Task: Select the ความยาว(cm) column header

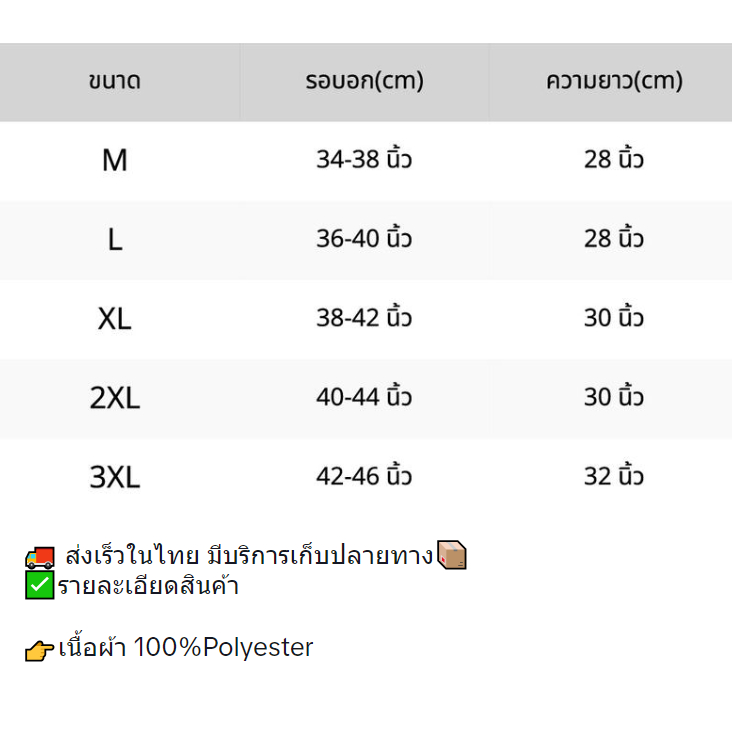Action: tap(614, 82)
